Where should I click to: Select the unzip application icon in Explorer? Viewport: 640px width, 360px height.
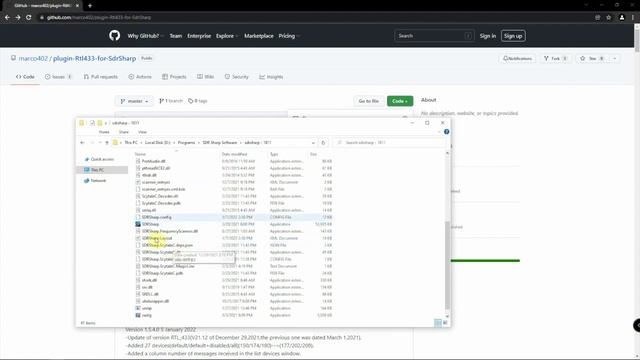[138, 308]
